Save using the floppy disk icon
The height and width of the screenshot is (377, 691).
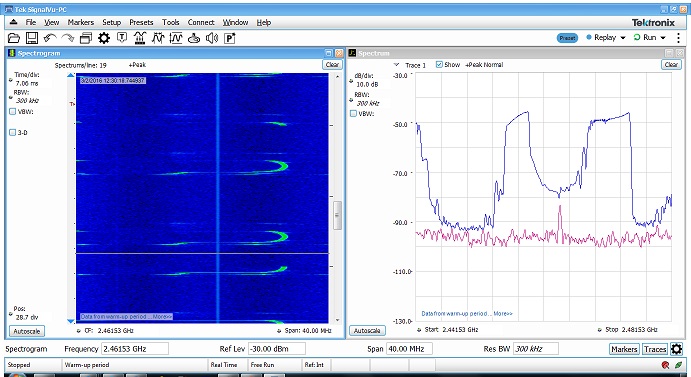click(32, 38)
